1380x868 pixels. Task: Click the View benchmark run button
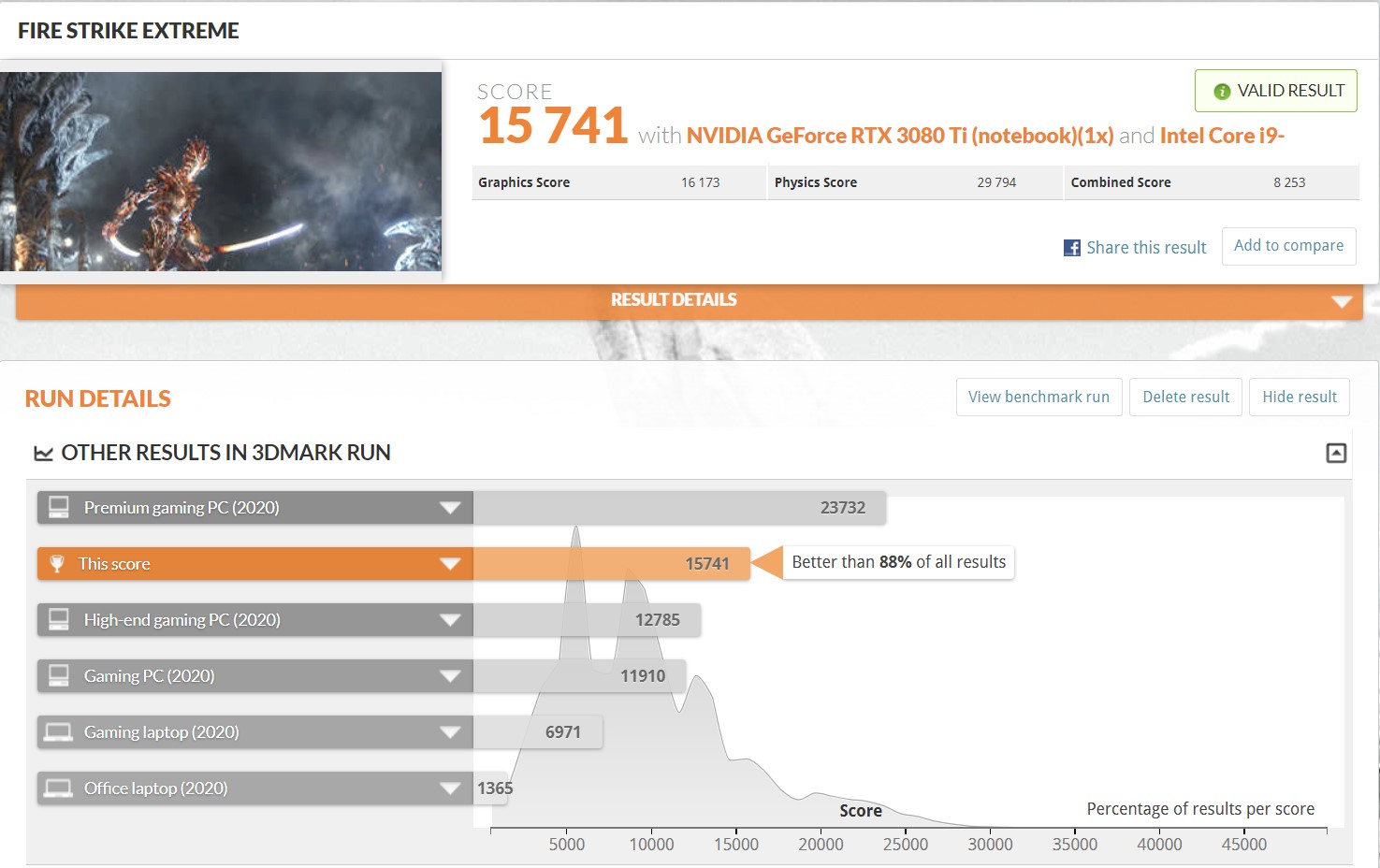1039,398
